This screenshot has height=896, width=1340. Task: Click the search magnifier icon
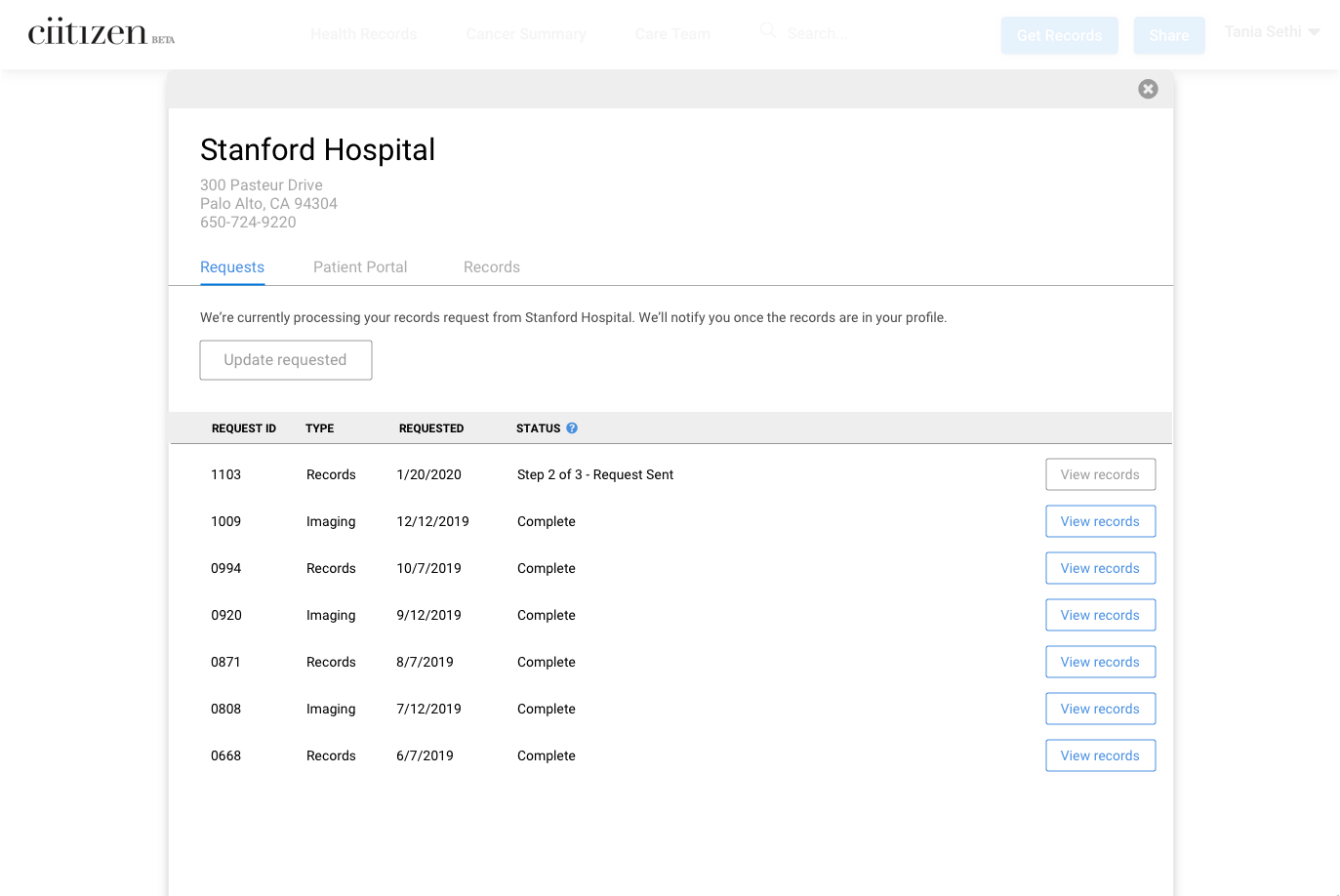pos(768,31)
